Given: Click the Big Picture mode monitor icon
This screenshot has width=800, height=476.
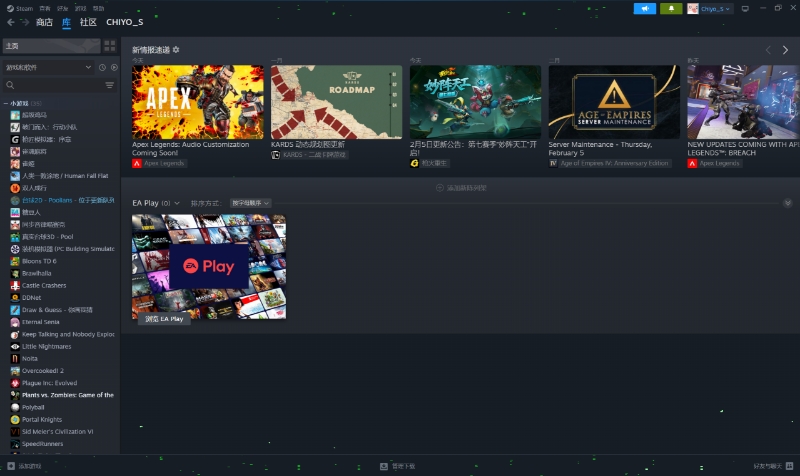Looking at the screenshot, I should tap(745, 8).
